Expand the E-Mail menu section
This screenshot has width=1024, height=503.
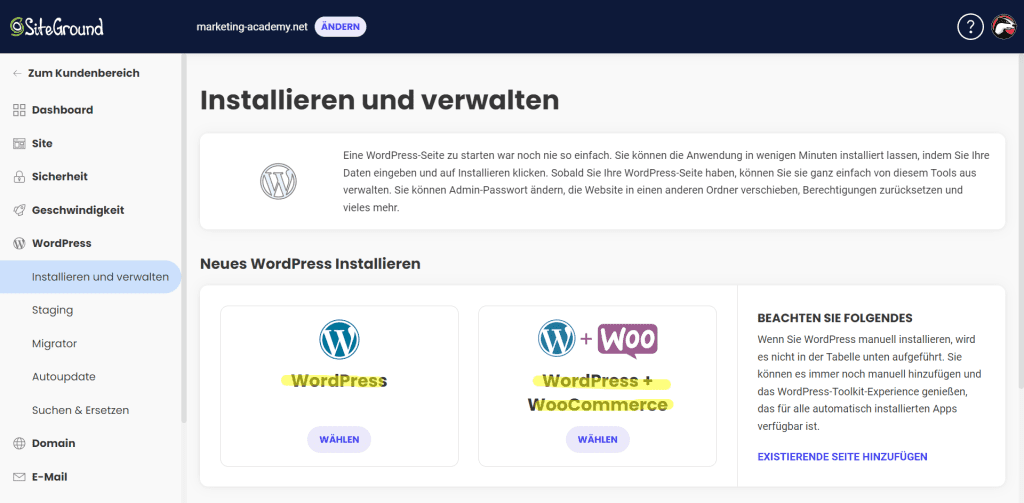pos(50,477)
